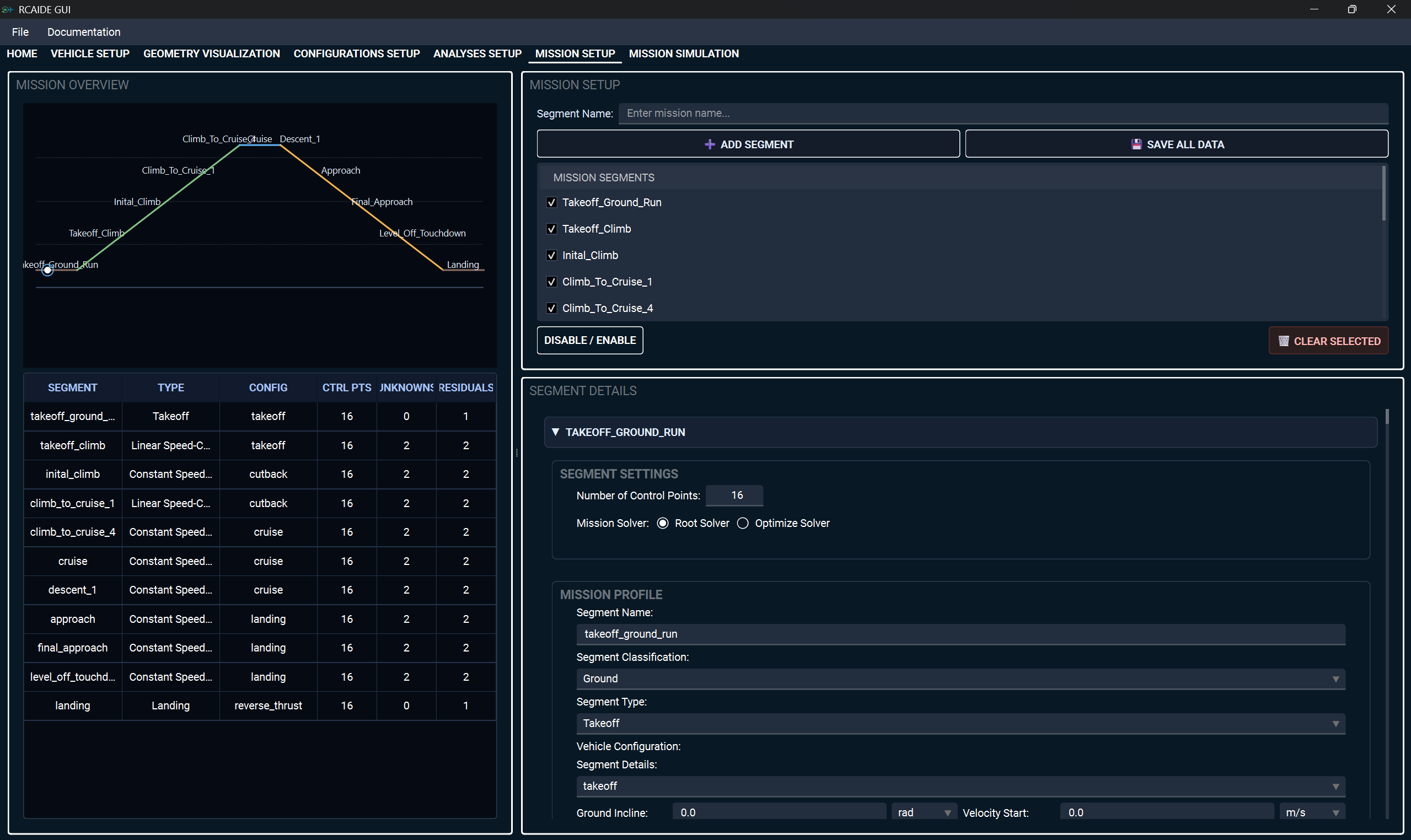Select the climb_to_cruise_4 table cell
1411x840 pixels.
pyautogui.click(x=72, y=531)
